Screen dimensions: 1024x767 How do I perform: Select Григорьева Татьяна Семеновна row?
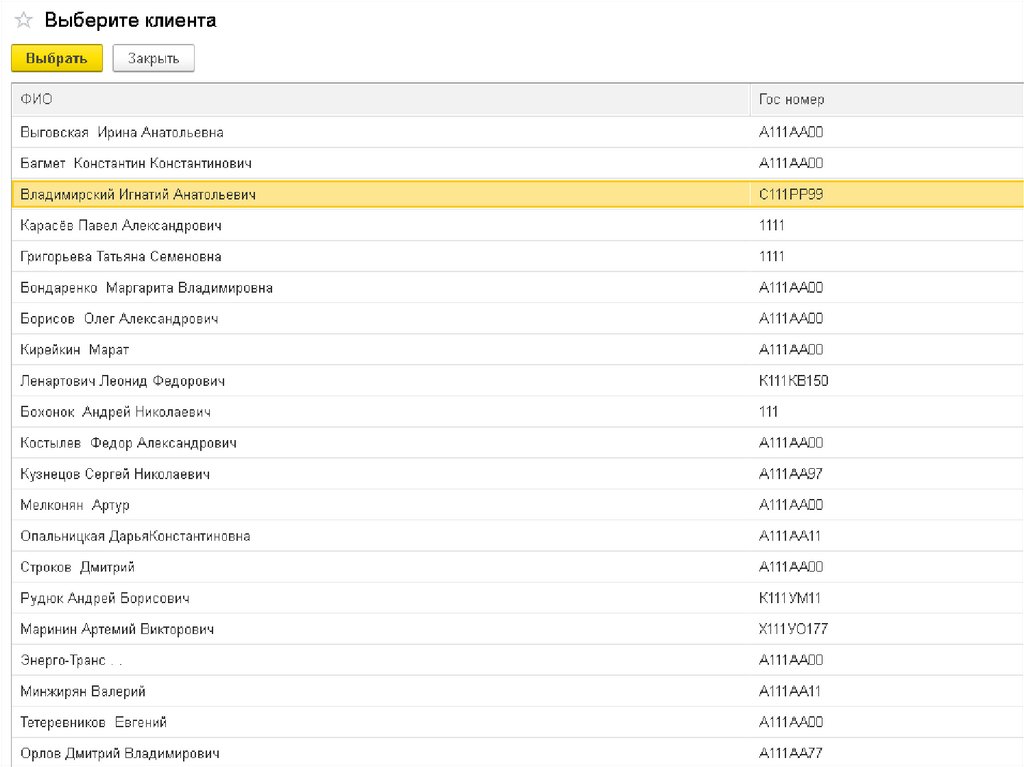[x=121, y=257]
